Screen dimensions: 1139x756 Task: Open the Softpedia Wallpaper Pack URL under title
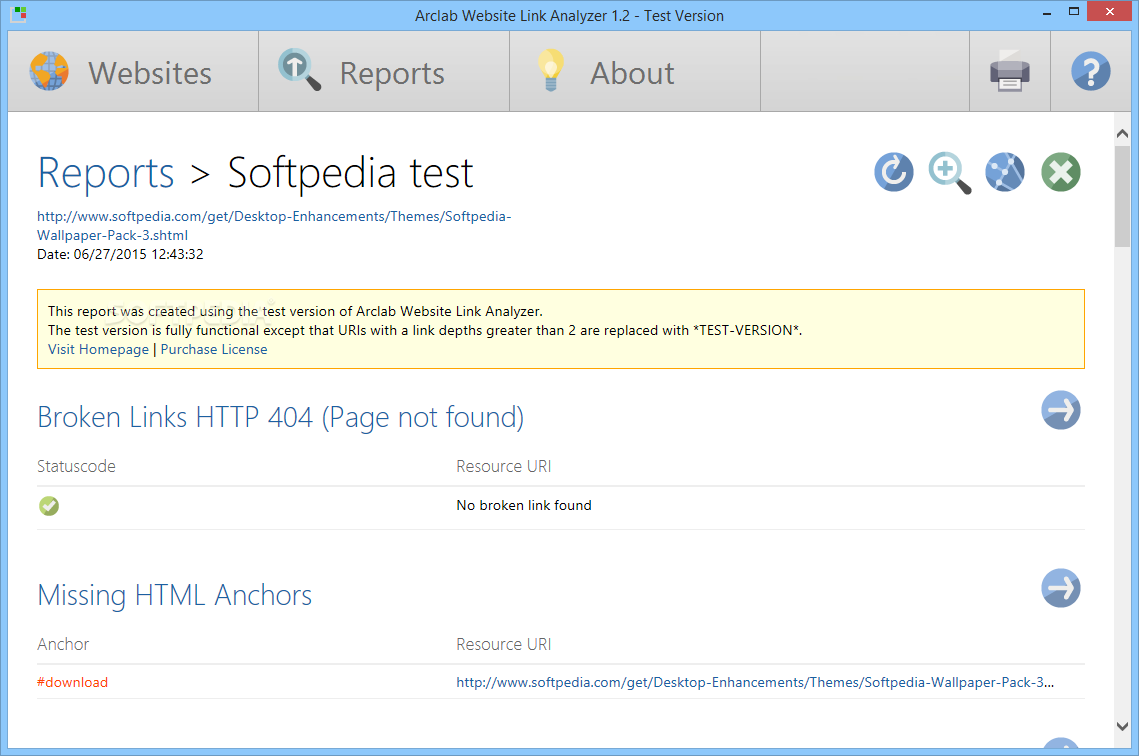click(x=274, y=226)
